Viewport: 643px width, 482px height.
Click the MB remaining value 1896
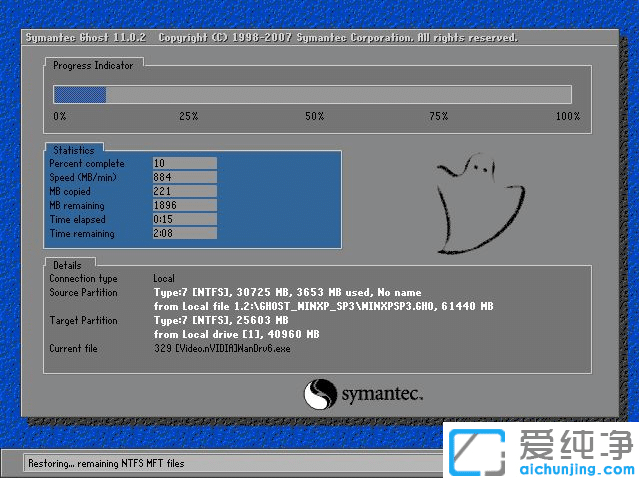pos(185,205)
